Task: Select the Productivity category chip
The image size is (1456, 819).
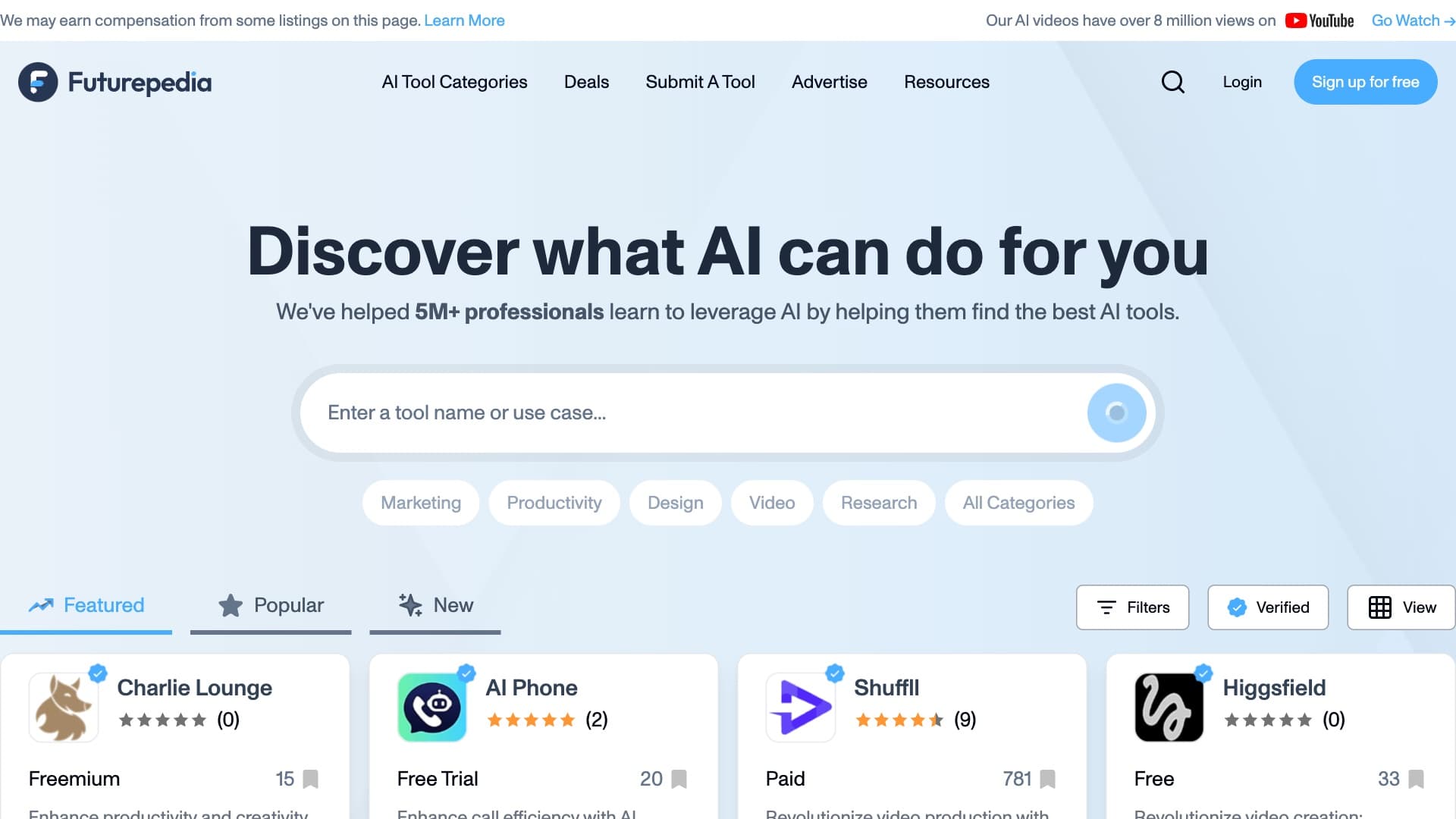Action: (x=554, y=503)
